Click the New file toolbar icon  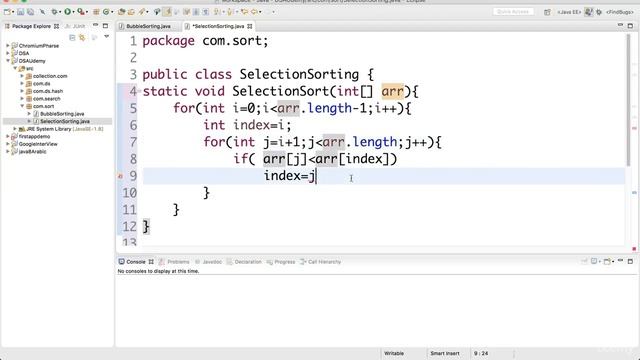coord(7,12)
